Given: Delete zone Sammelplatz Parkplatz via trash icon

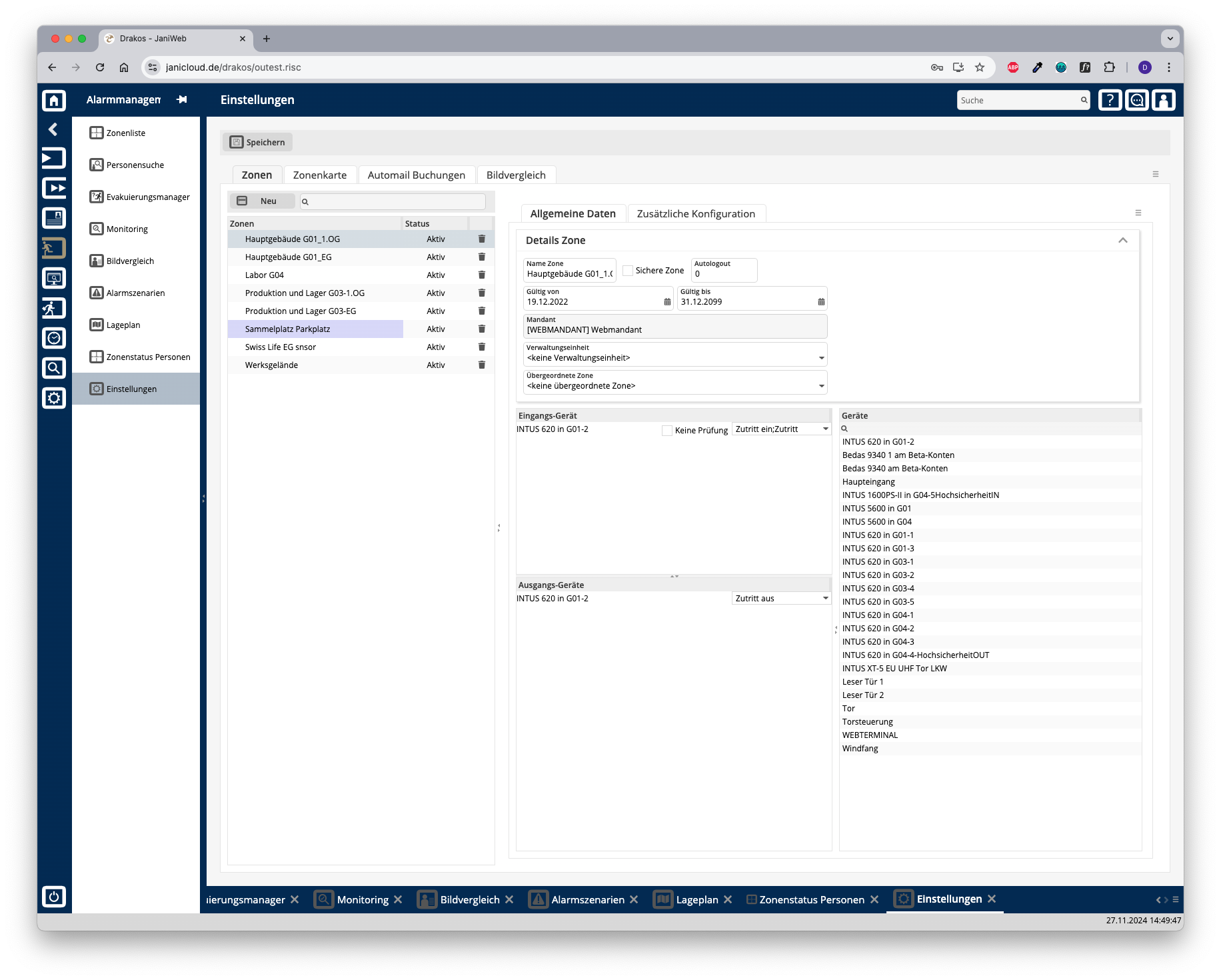Looking at the screenshot, I should coord(481,329).
